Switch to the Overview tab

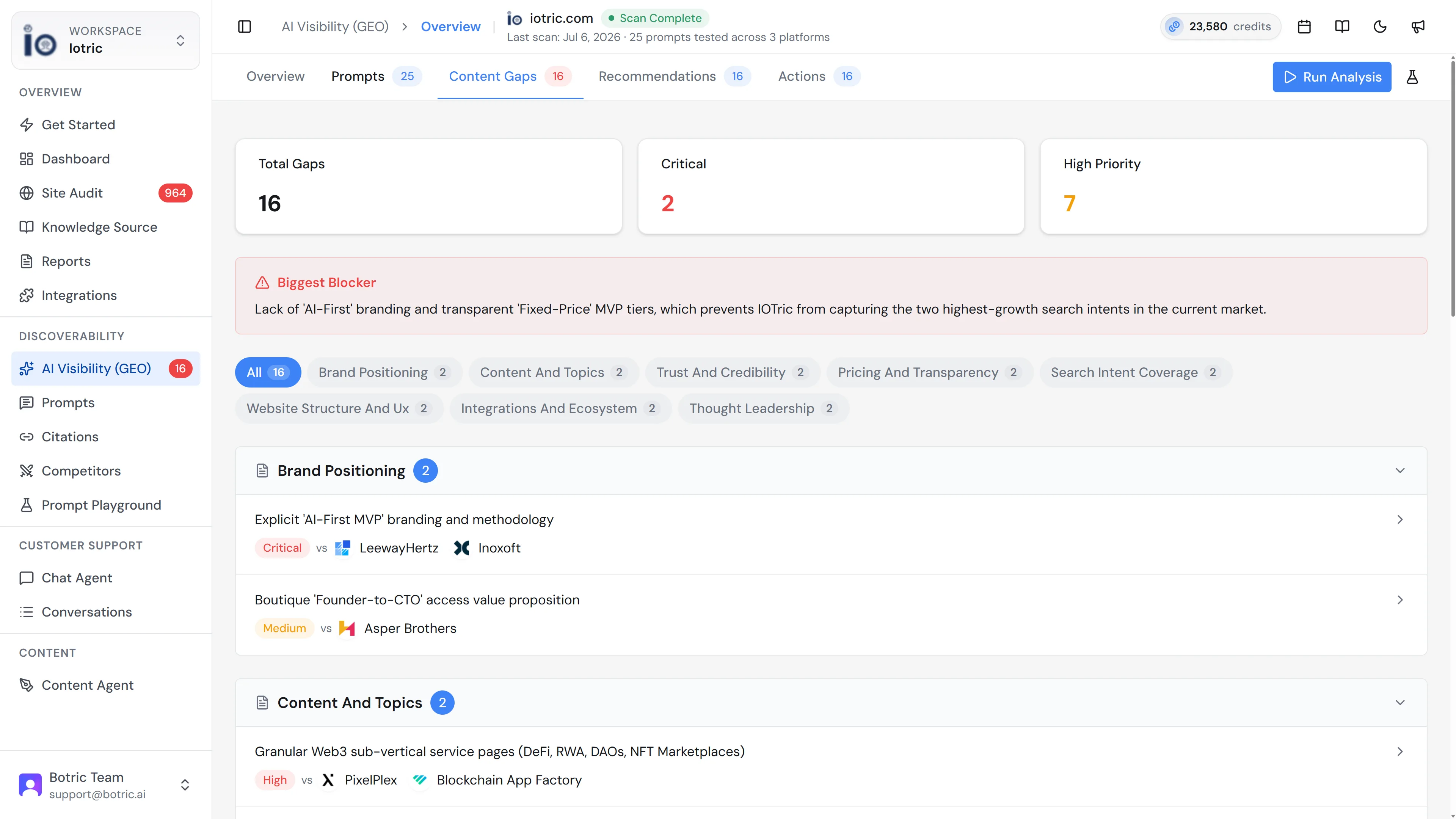click(x=275, y=76)
